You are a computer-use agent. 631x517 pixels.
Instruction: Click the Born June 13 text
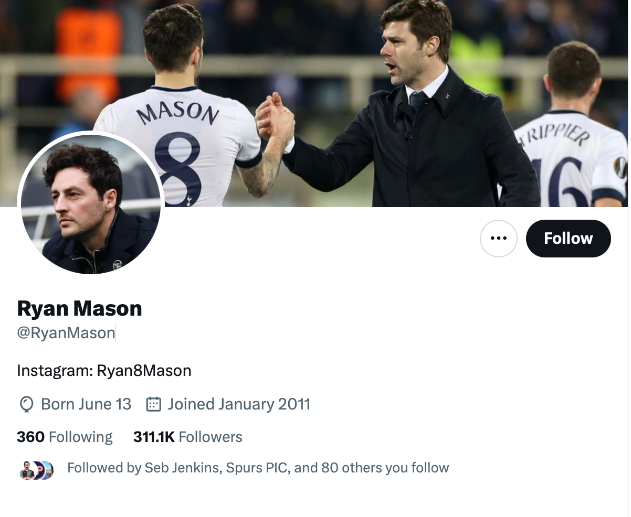[86, 405]
